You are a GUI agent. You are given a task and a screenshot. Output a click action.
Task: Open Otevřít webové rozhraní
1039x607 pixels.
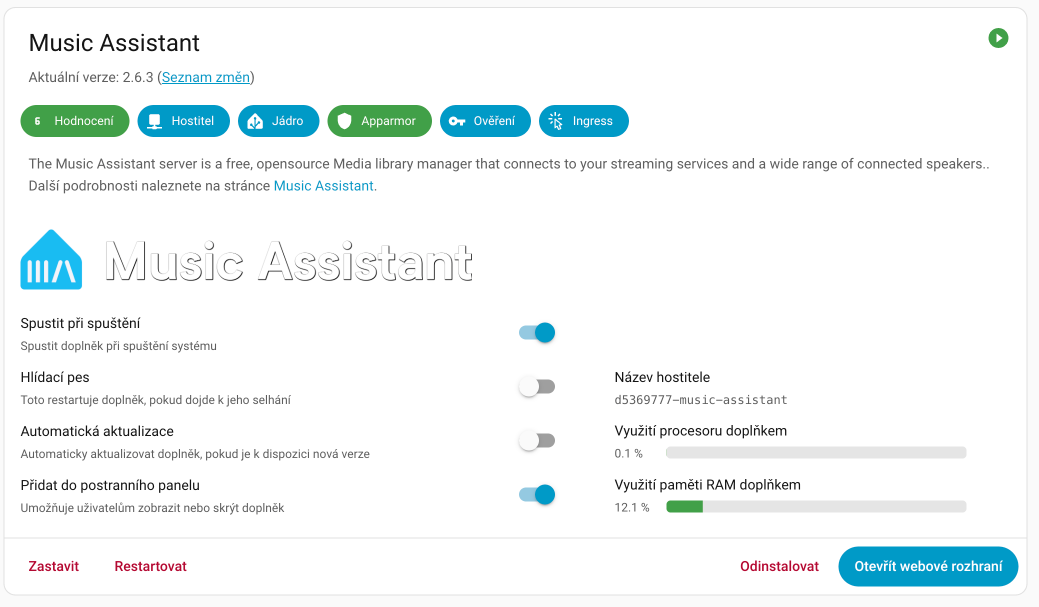tap(928, 566)
